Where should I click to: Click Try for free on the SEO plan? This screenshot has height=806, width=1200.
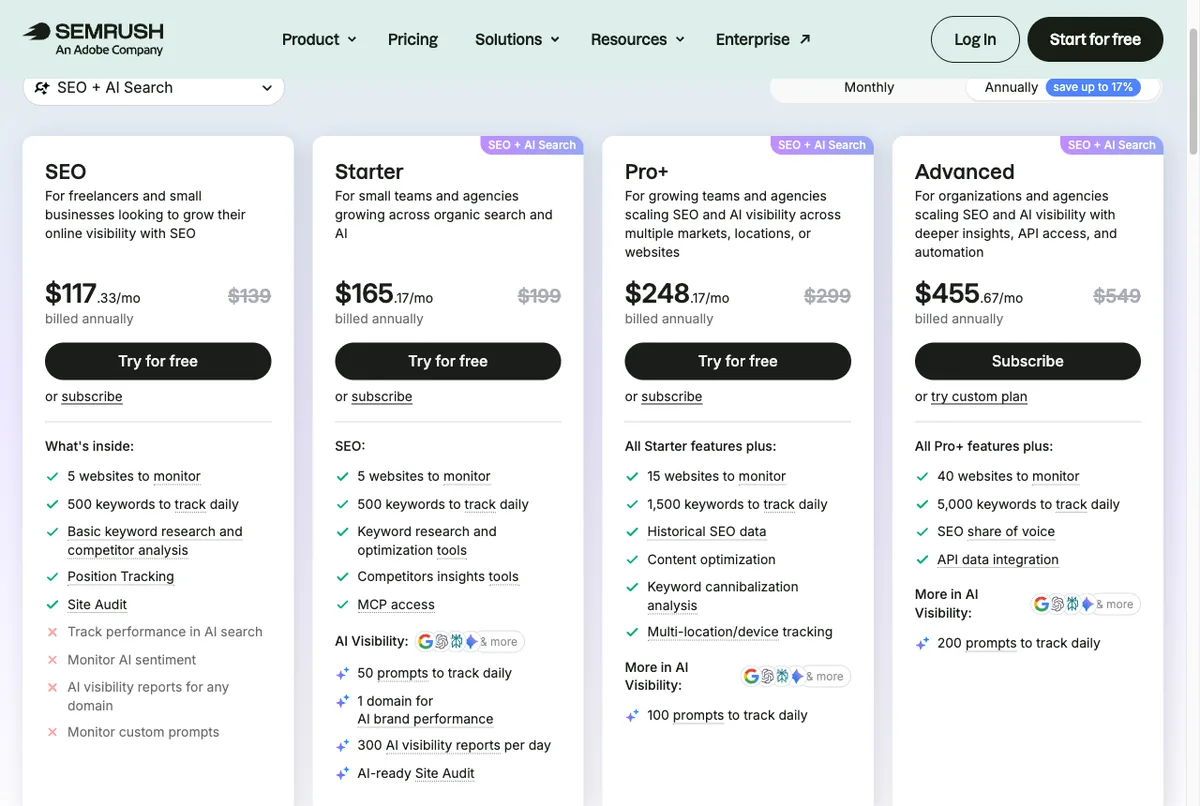158,361
